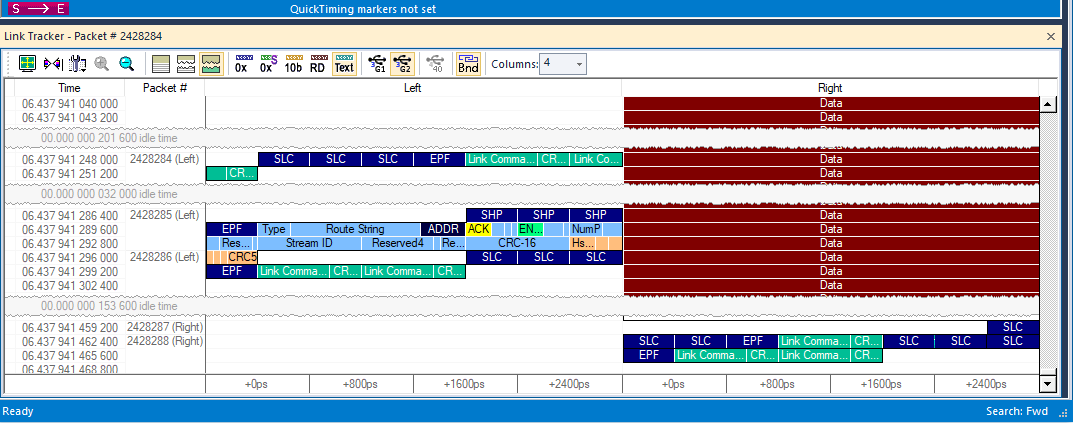1073x423 pixels.
Task: Click the S to E QuickTiming marker button
Action: [x=39, y=9]
